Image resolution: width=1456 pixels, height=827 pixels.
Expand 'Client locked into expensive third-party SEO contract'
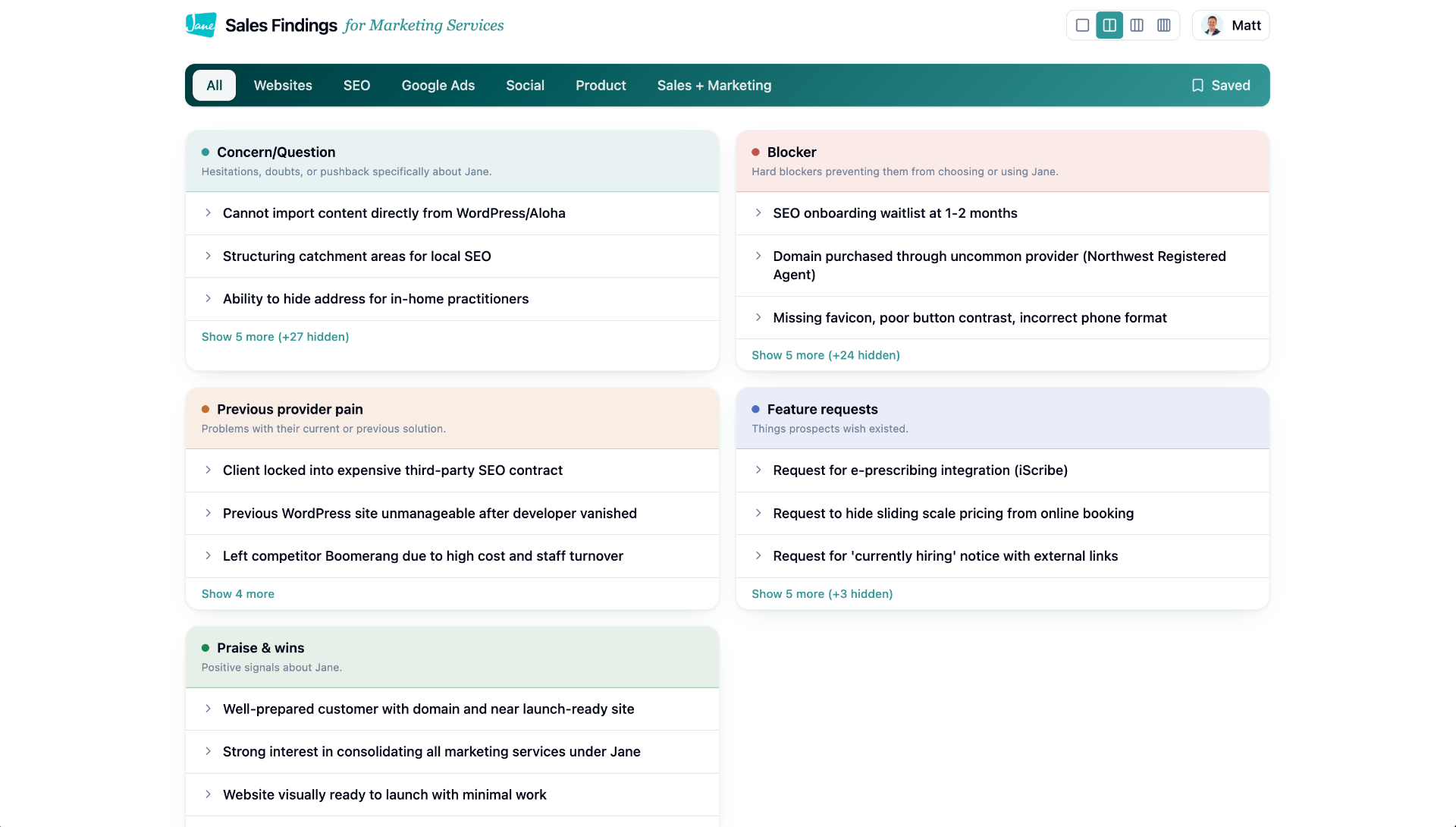point(452,470)
